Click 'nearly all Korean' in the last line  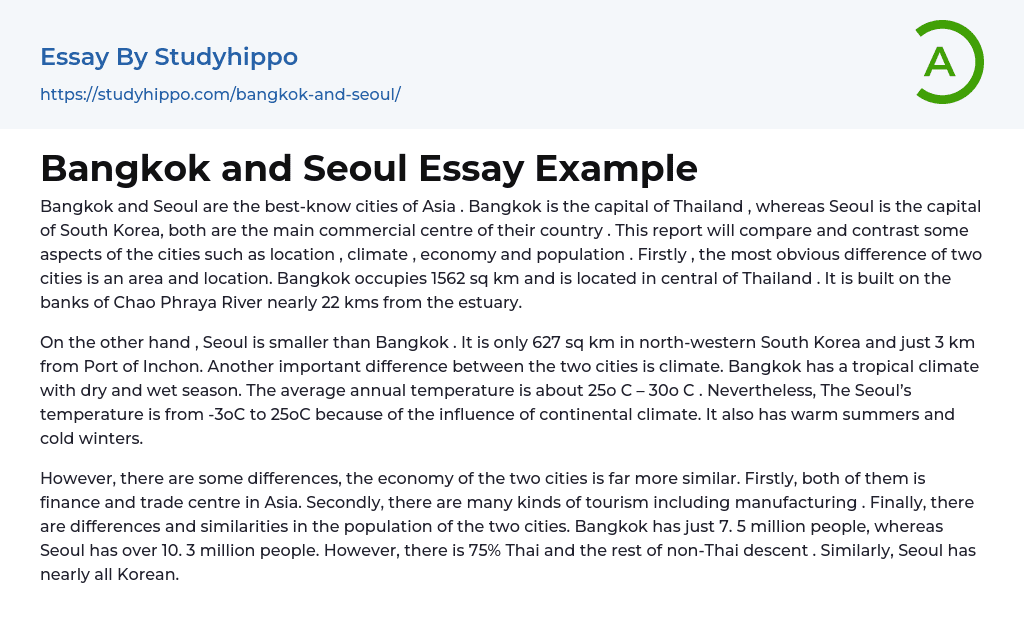coord(109,574)
